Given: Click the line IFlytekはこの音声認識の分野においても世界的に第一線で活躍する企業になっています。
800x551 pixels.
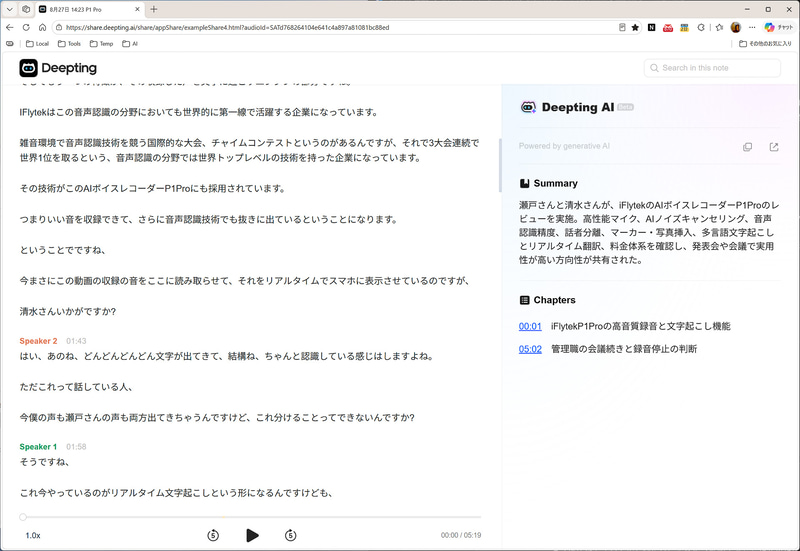Looking at the screenshot, I should [199, 112].
